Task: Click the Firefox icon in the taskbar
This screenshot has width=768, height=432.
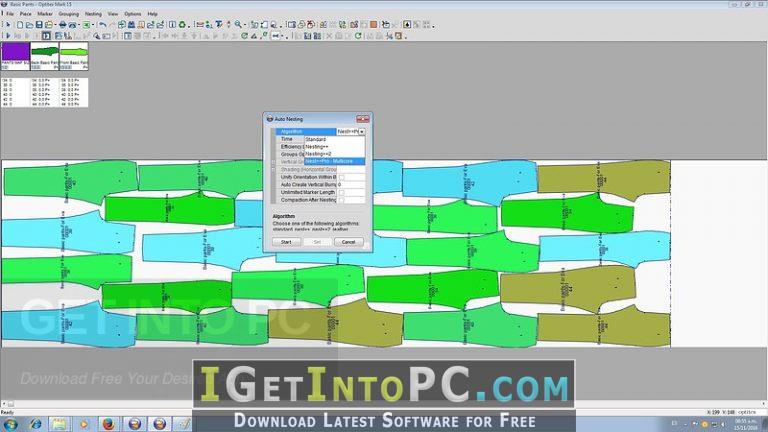Action: [x=109, y=424]
